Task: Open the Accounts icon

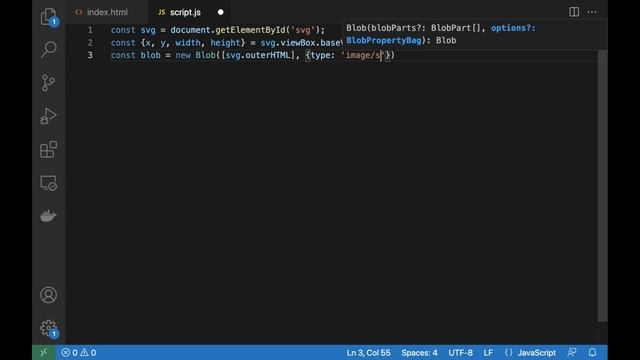Action: [49, 295]
